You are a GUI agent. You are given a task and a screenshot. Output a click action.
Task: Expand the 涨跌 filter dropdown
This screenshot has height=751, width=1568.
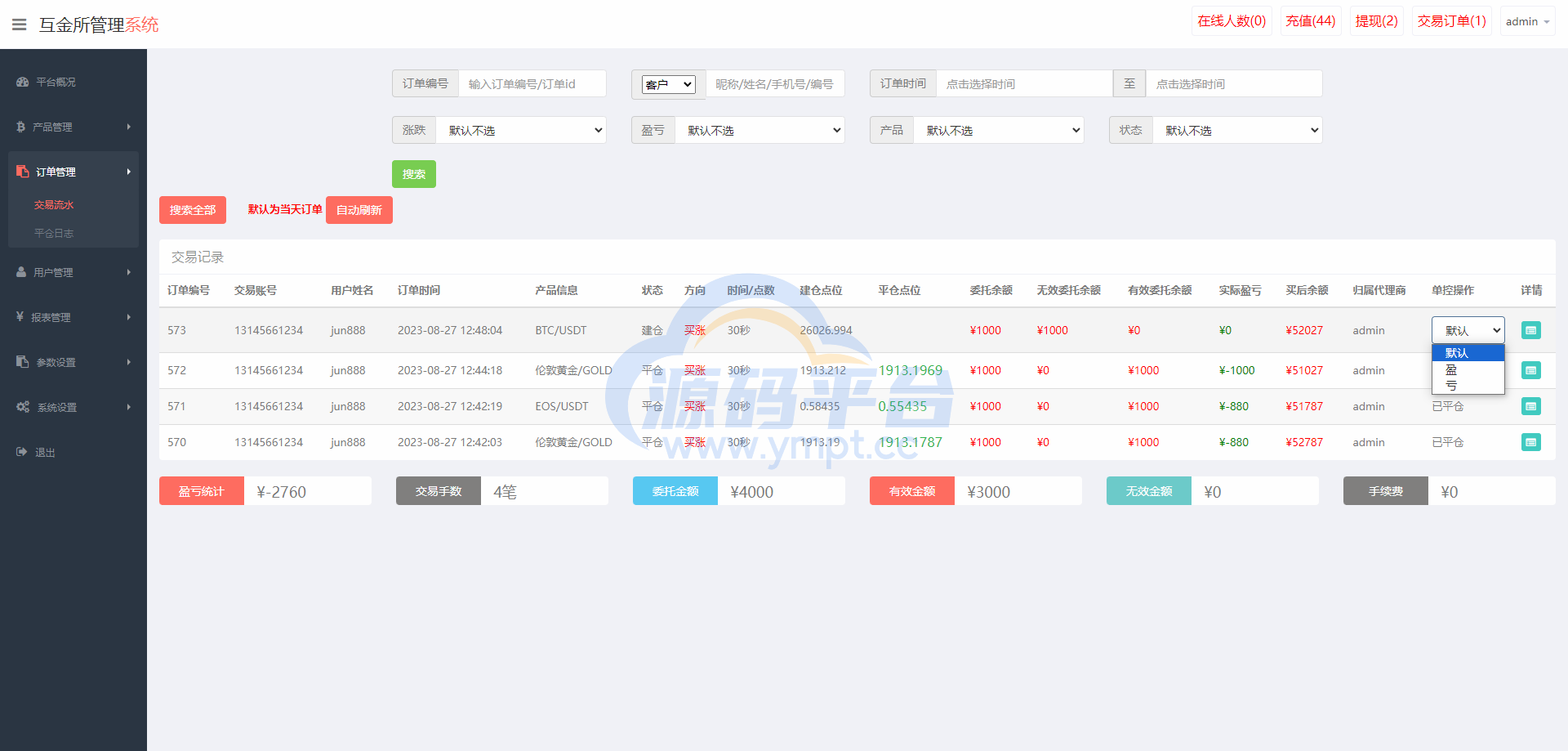[x=521, y=130]
